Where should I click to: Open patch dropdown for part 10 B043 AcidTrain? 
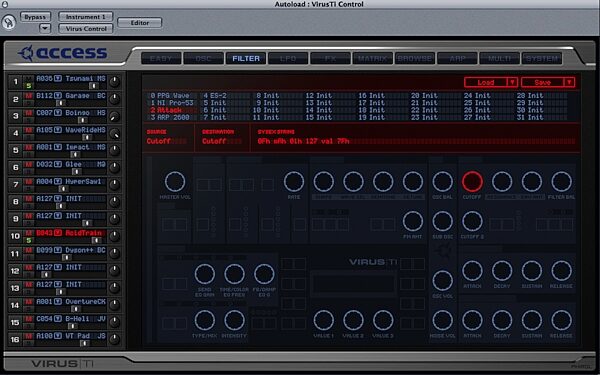58,233
